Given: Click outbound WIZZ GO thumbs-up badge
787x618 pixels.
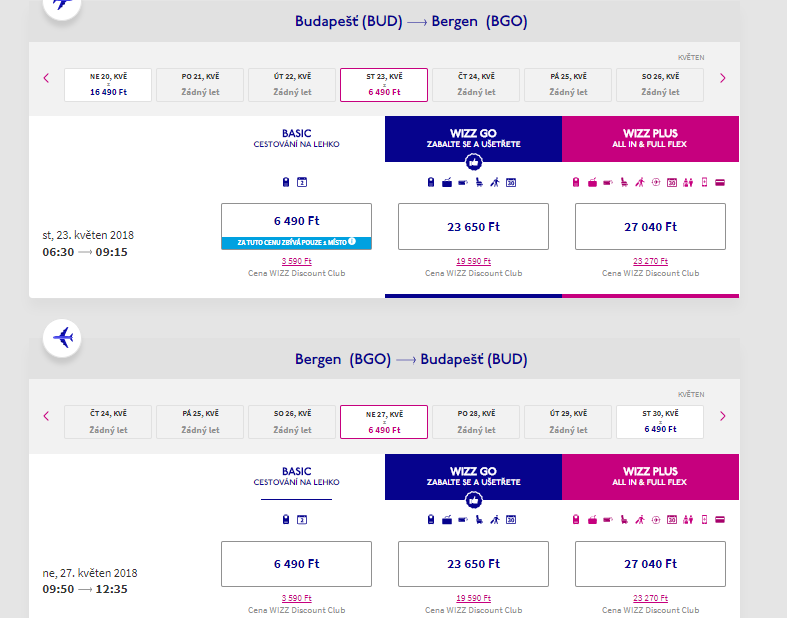Looking at the screenshot, I should click(473, 162).
